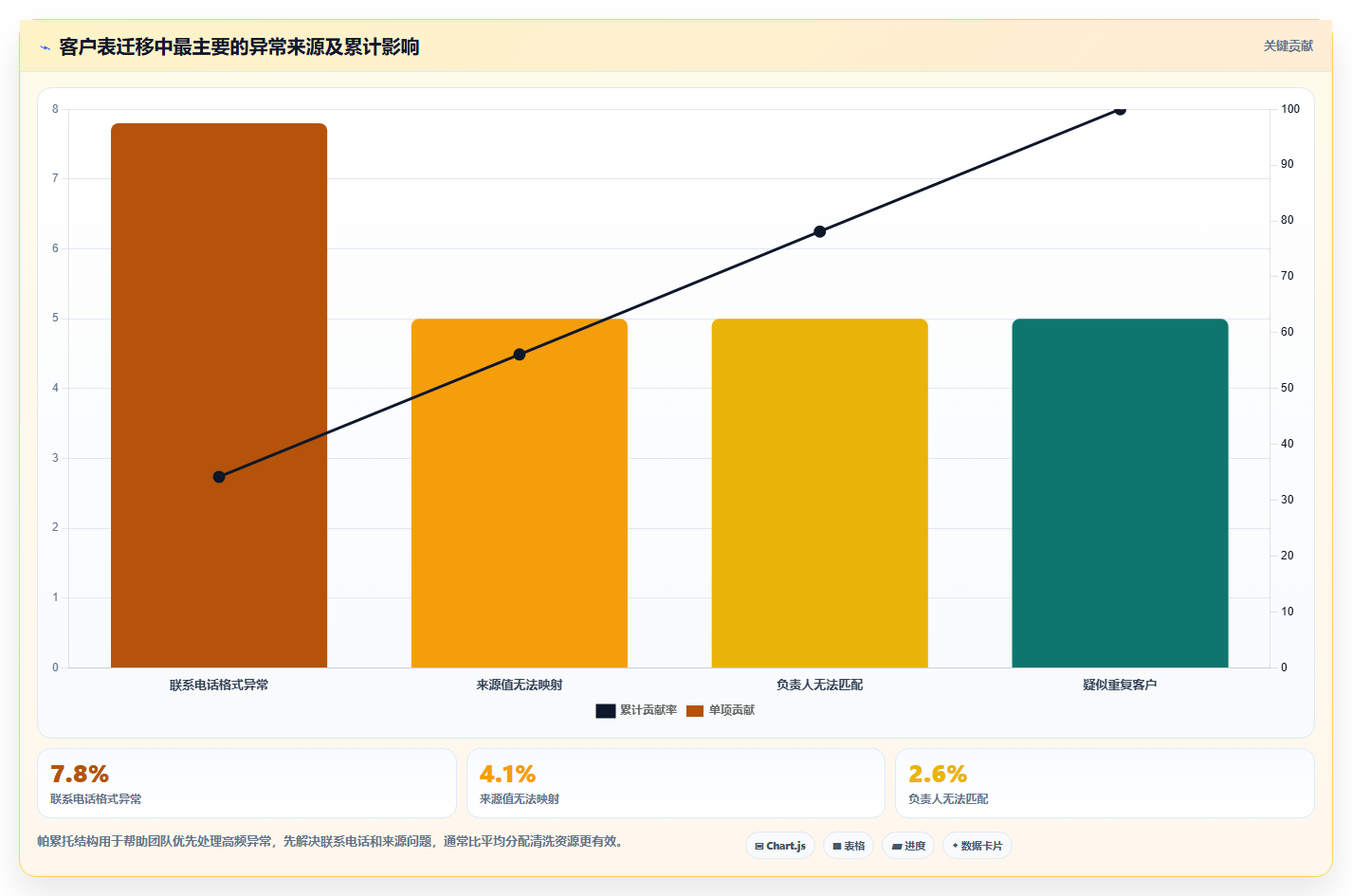
Task: Click the line point above 来源值无法映射
Action: (520, 355)
